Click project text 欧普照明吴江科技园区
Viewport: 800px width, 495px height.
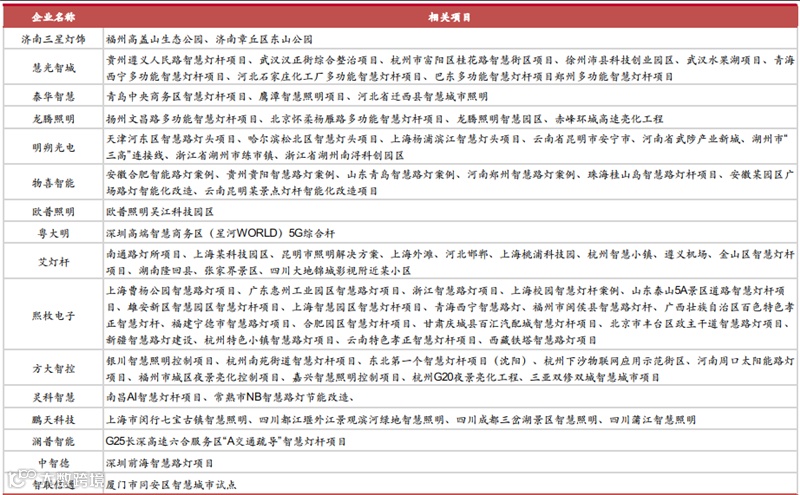(x=160, y=211)
